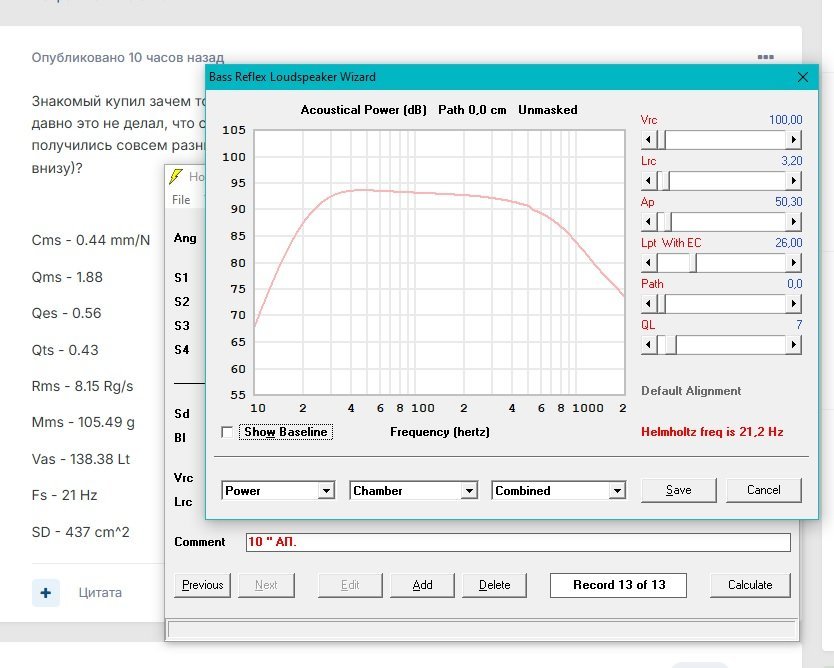Click the Record 13 of 13 indicator

(x=619, y=585)
